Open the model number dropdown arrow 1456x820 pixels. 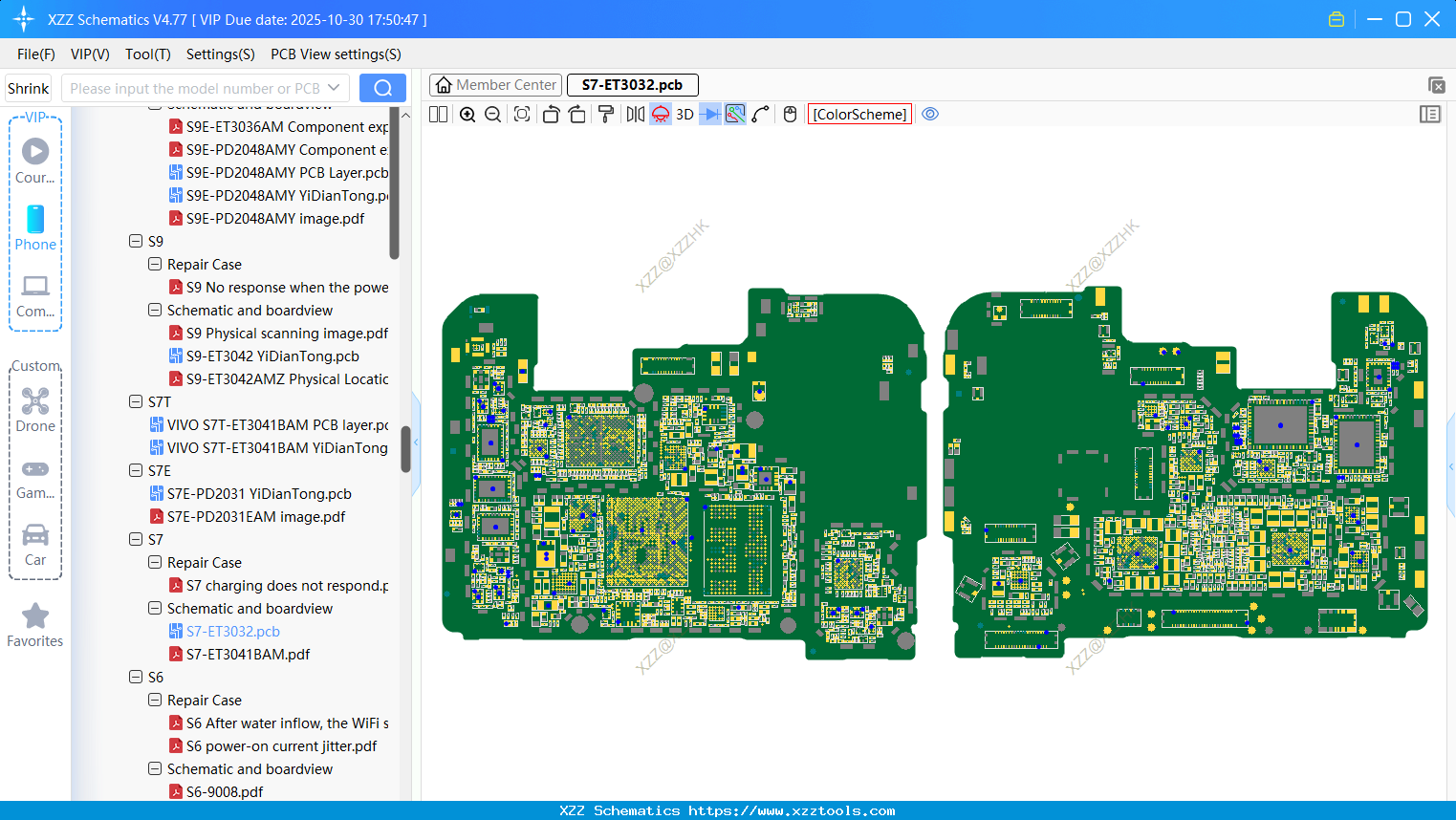coord(334,88)
